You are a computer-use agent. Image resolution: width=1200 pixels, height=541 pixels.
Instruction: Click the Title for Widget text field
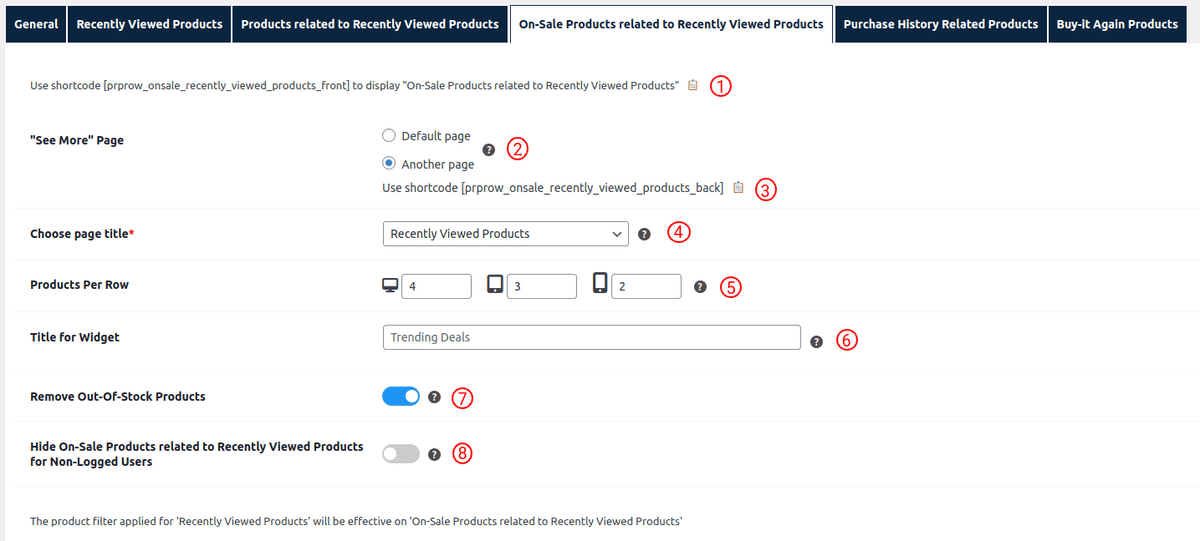pyautogui.click(x=591, y=338)
